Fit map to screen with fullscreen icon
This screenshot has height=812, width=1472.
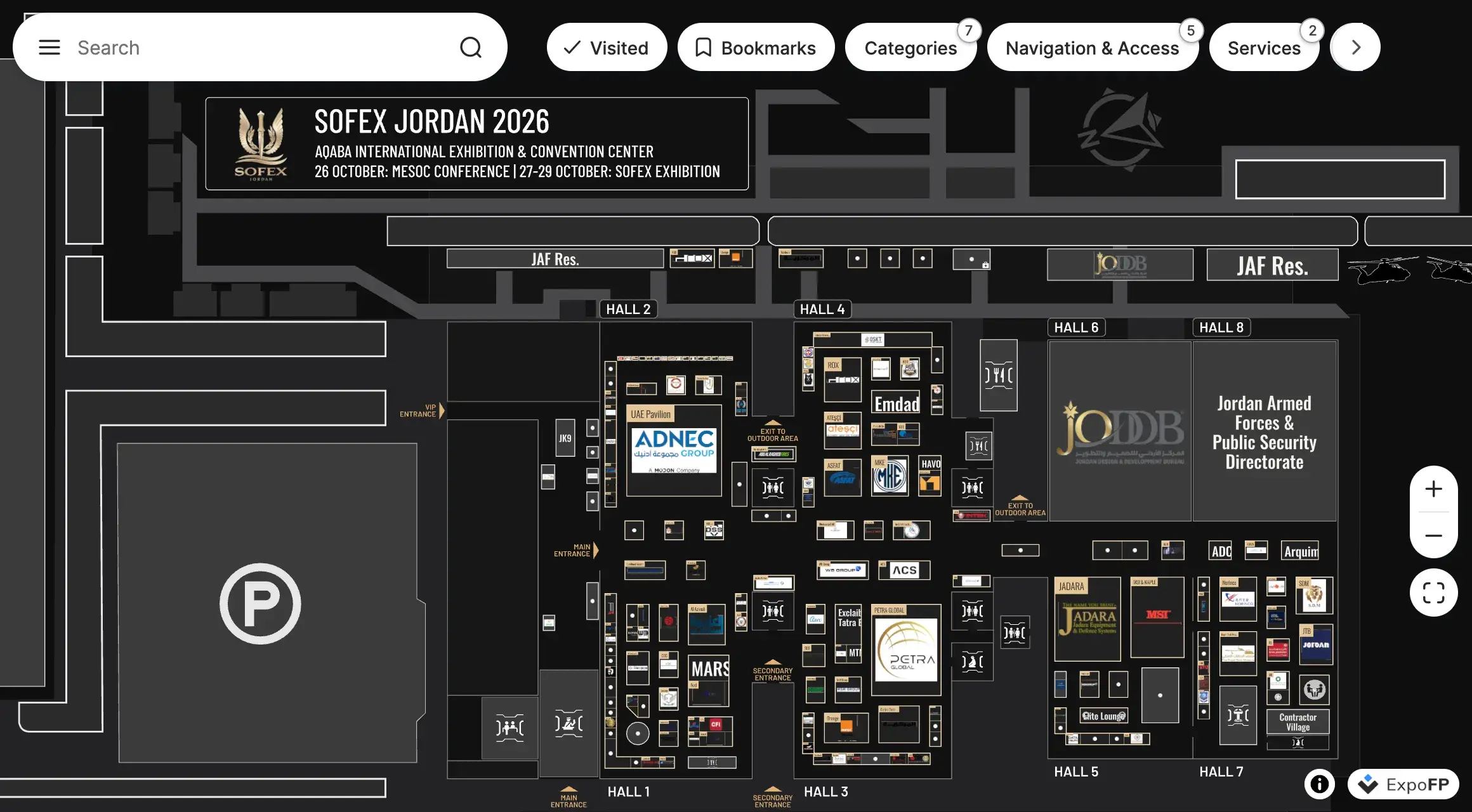tap(1433, 593)
